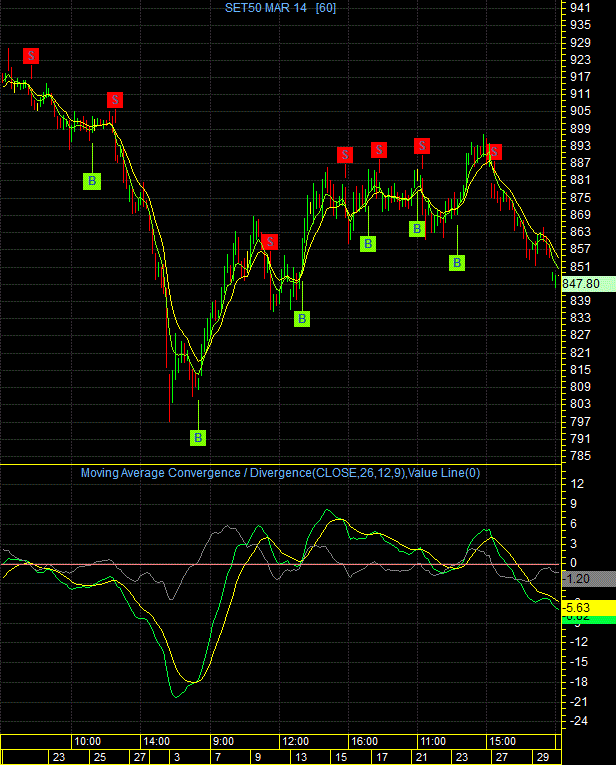Screen dimensions: 616x765
Task: Click the 899 price axis value
Action: (580, 128)
